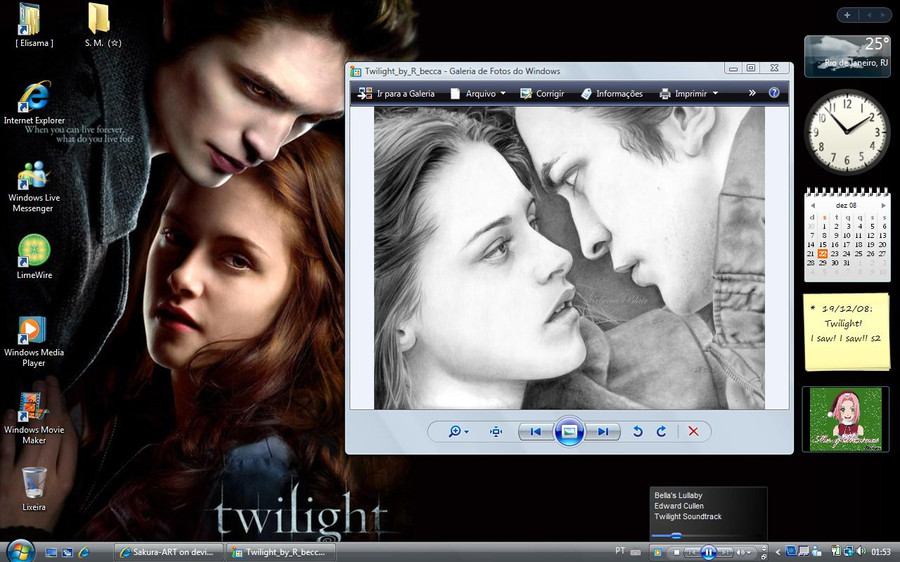Restore Media Player from taskbar toolbar
Screen dimensions: 900x562
click(764, 557)
